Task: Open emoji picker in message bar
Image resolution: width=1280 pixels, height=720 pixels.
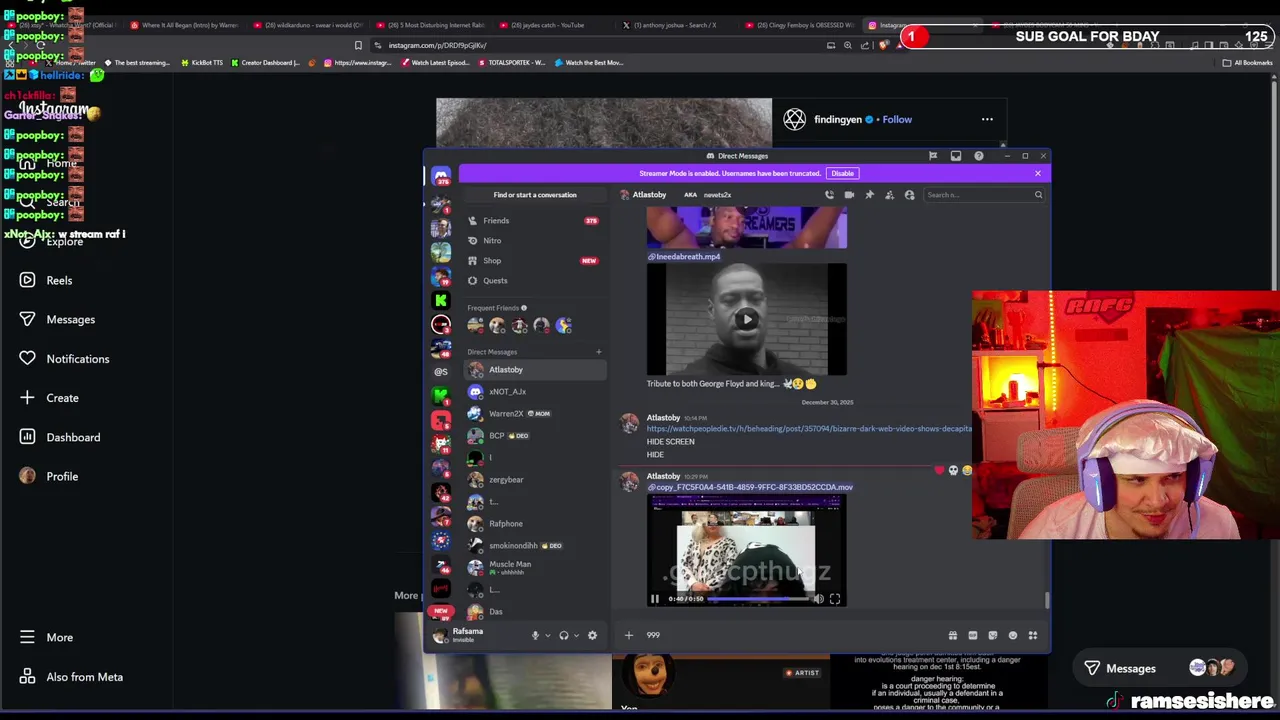Action: pyautogui.click(x=1012, y=635)
